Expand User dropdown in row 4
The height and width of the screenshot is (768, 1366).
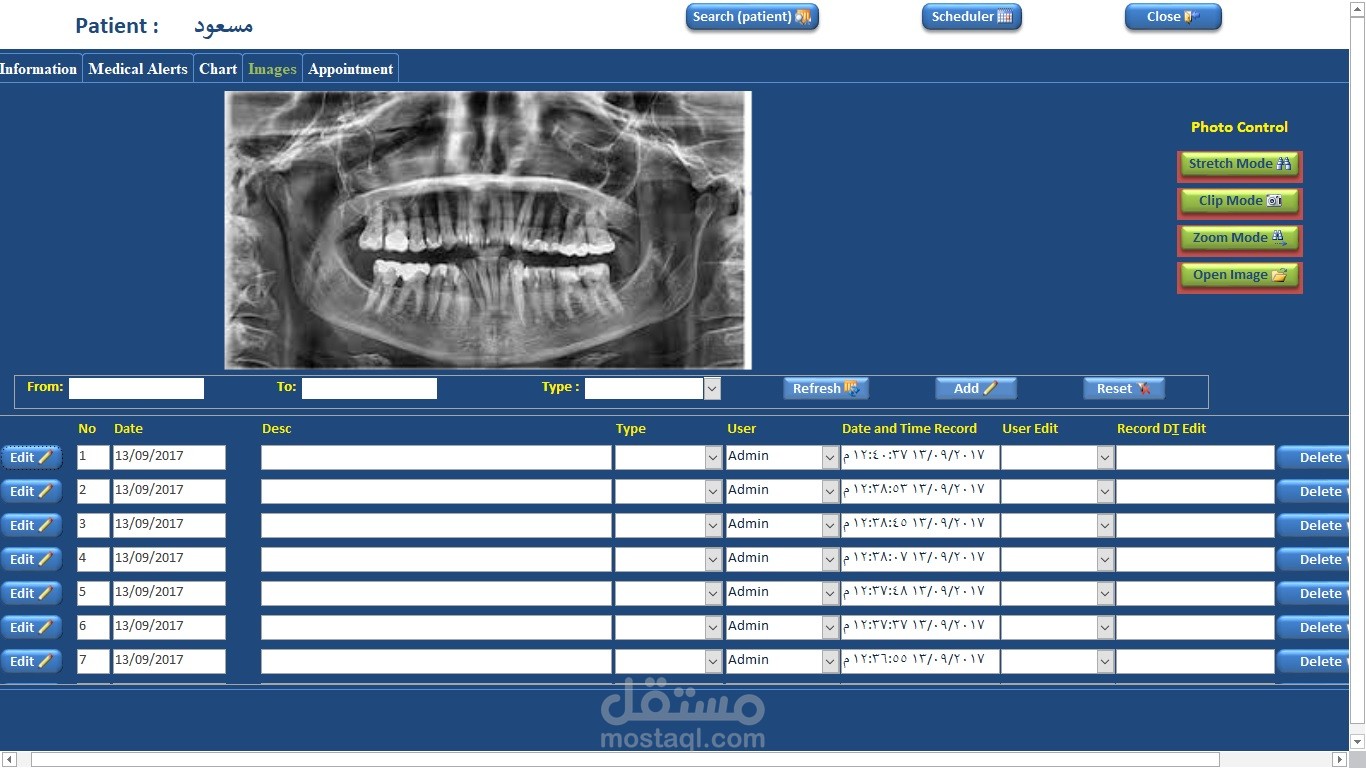click(830, 559)
